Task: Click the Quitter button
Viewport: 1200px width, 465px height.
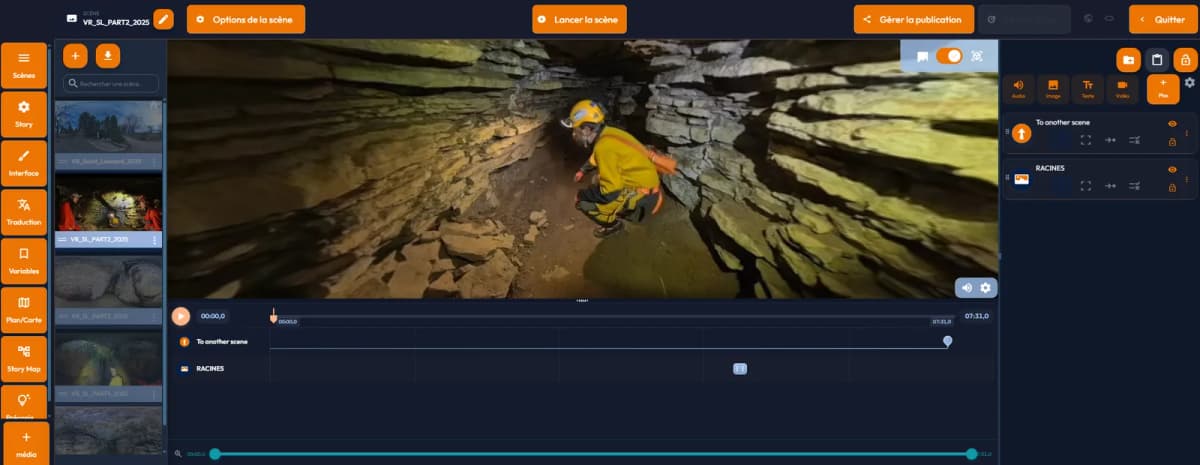Action: point(1163,19)
